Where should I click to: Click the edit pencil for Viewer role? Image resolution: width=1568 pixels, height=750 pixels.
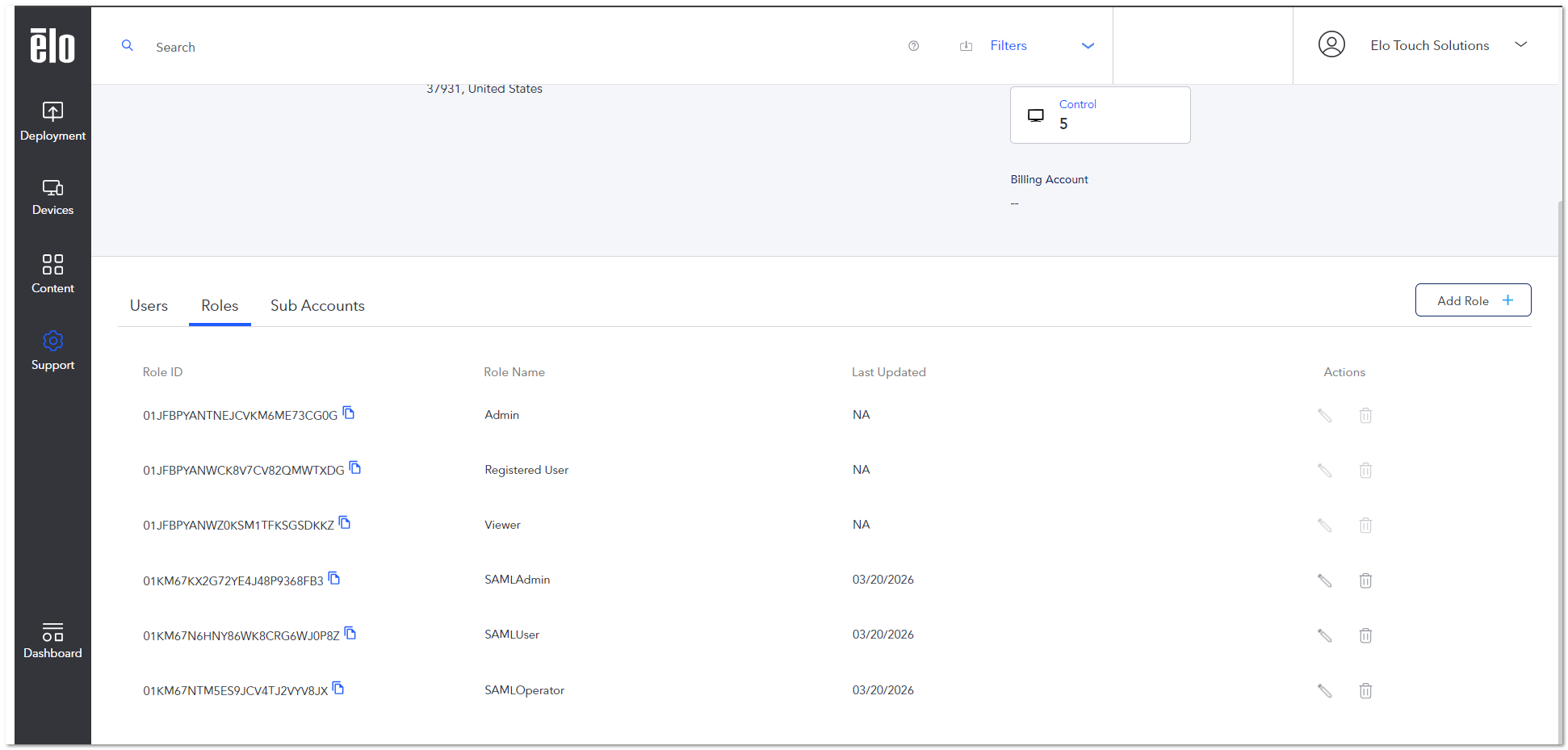(x=1325, y=526)
